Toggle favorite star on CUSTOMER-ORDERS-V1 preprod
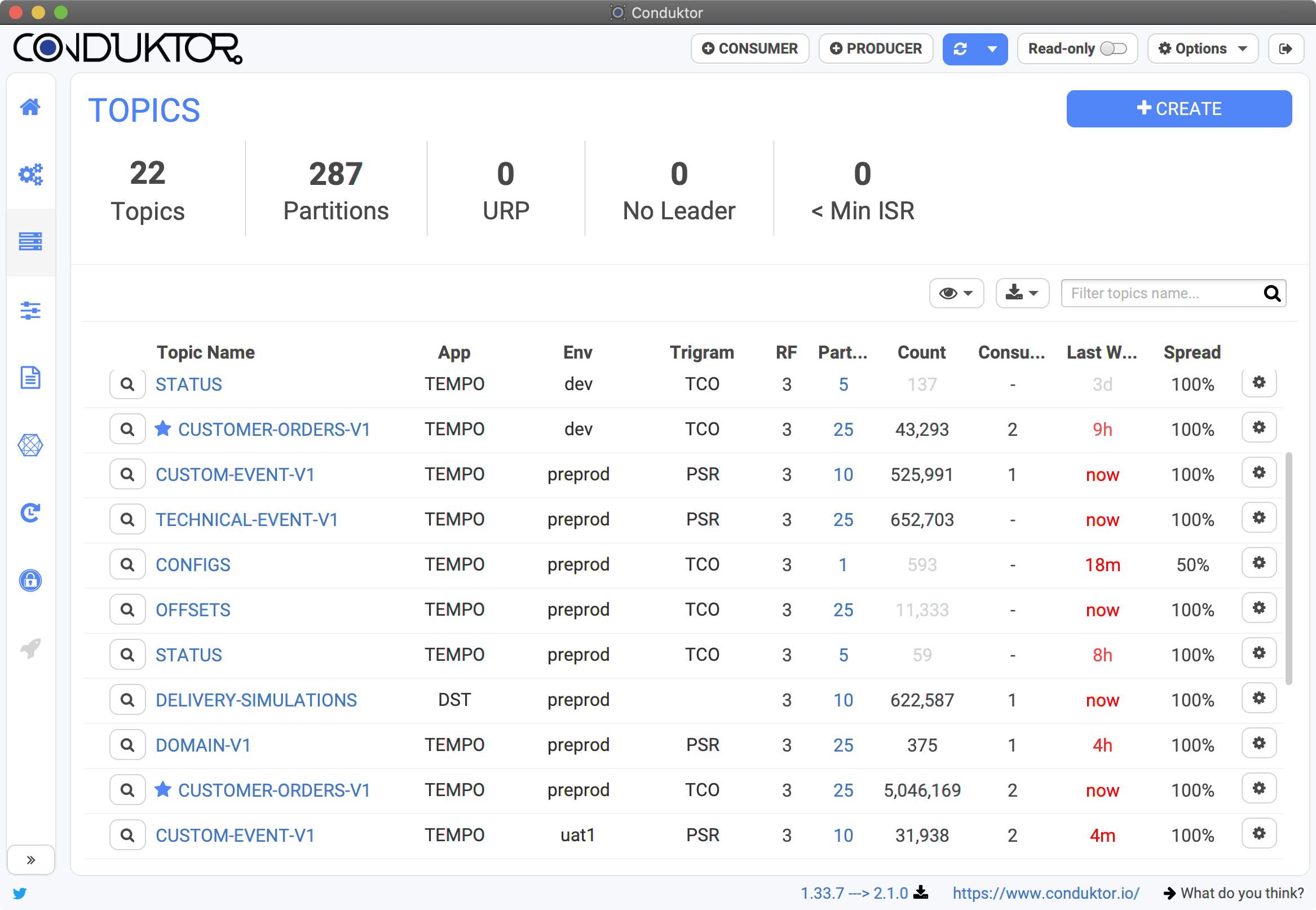The width and height of the screenshot is (1316, 910). coord(163,789)
